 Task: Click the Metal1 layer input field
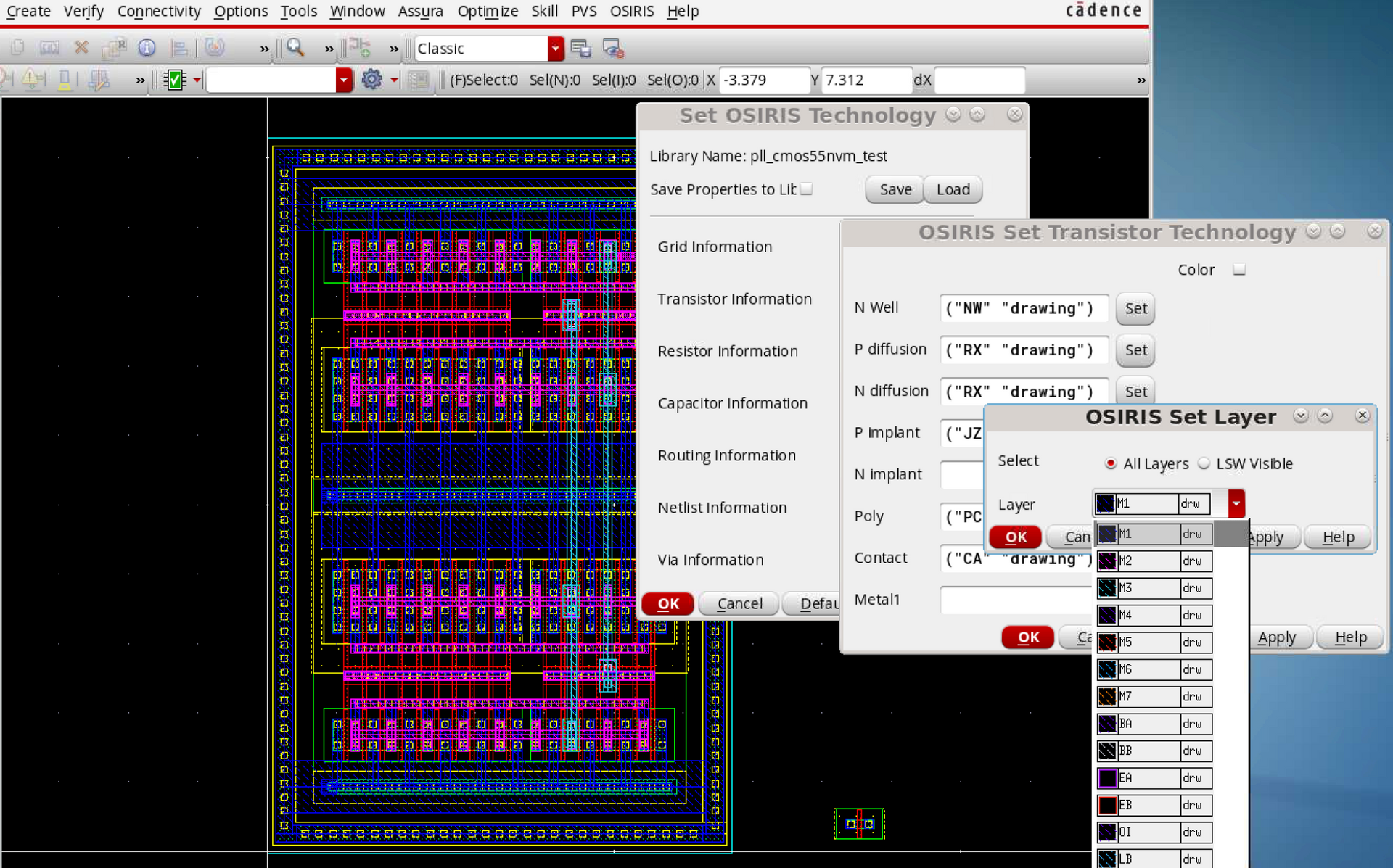tap(1016, 600)
